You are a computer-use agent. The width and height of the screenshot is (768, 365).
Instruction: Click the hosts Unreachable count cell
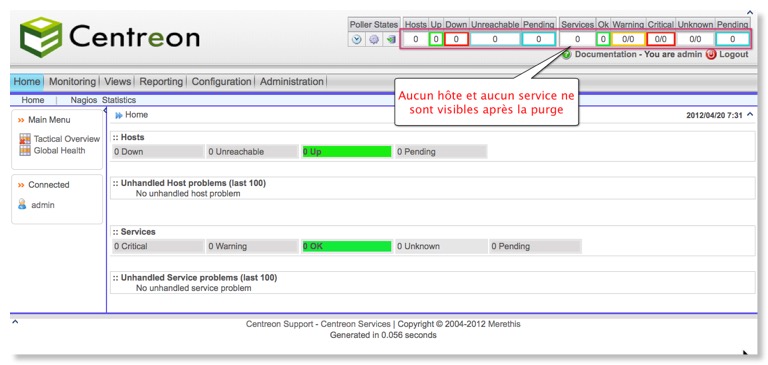pos(495,39)
